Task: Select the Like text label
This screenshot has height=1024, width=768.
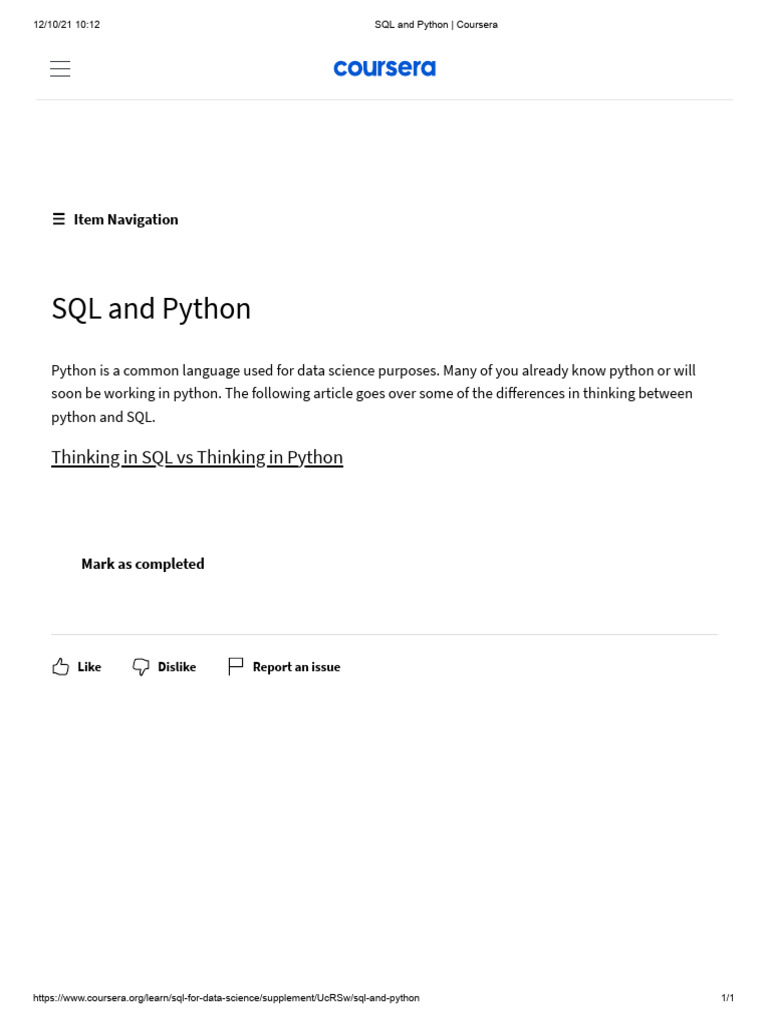Action: point(89,667)
